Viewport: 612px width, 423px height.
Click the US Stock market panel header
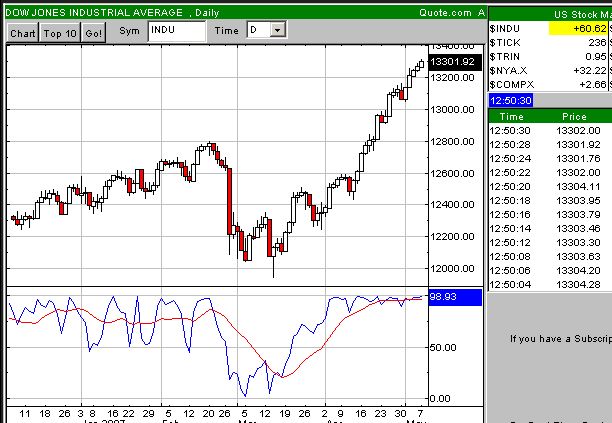[x=550, y=14]
